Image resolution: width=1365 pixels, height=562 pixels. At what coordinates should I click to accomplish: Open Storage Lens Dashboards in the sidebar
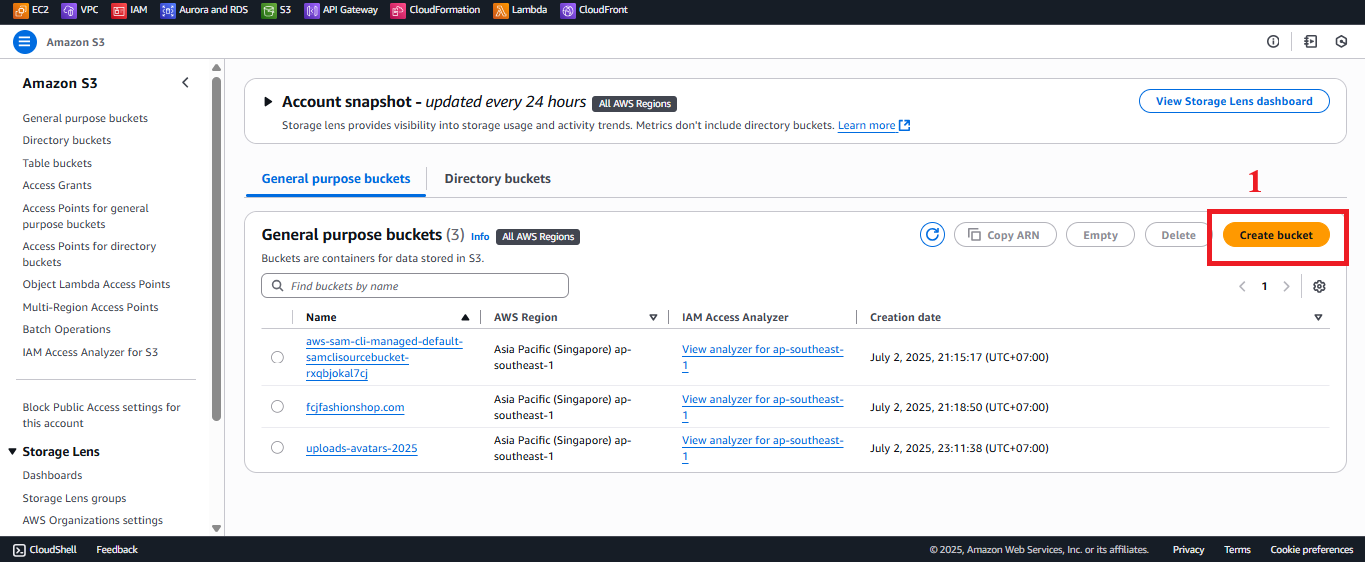coord(52,475)
